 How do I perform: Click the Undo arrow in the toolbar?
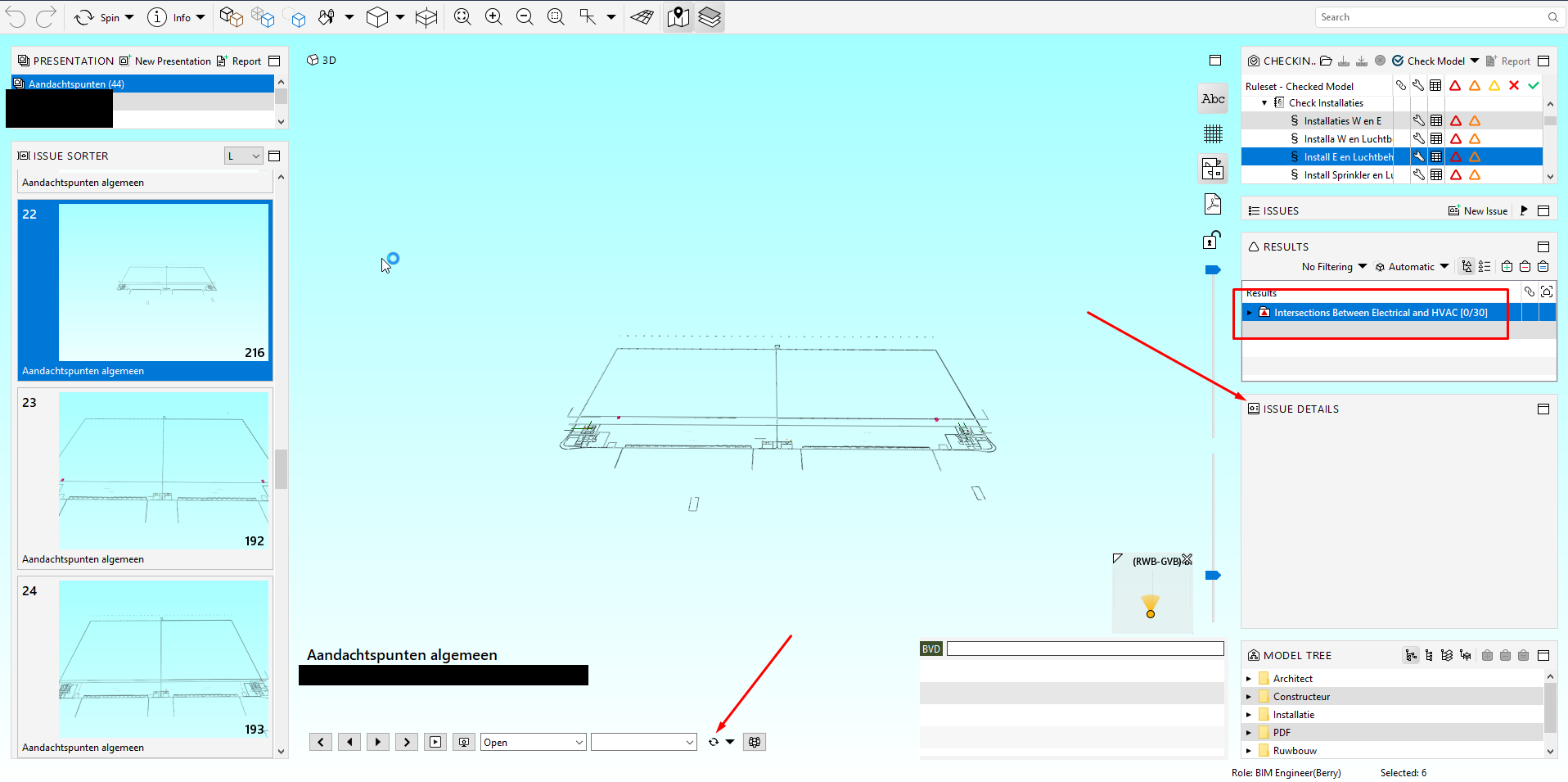tap(16, 17)
